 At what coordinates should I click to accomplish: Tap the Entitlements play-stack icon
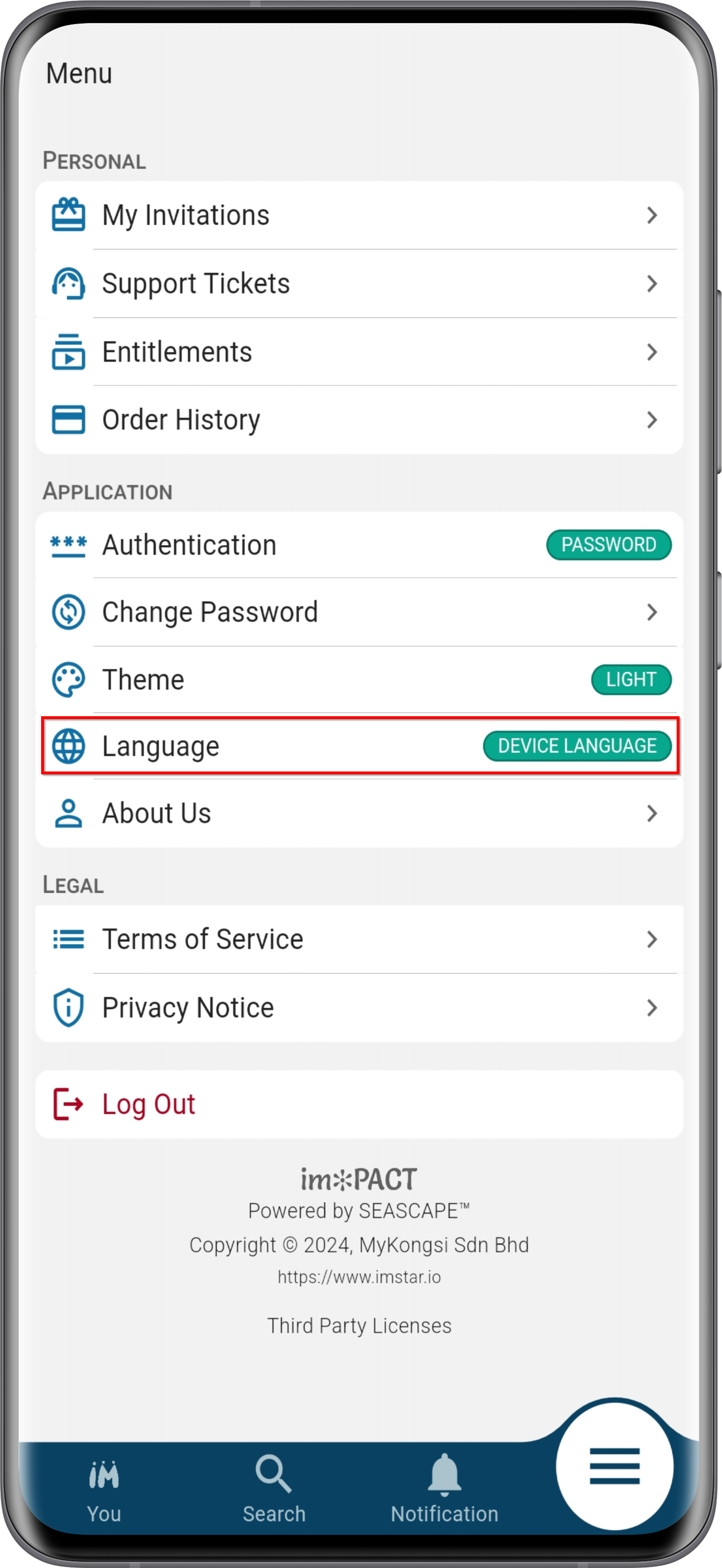pyautogui.click(x=68, y=351)
